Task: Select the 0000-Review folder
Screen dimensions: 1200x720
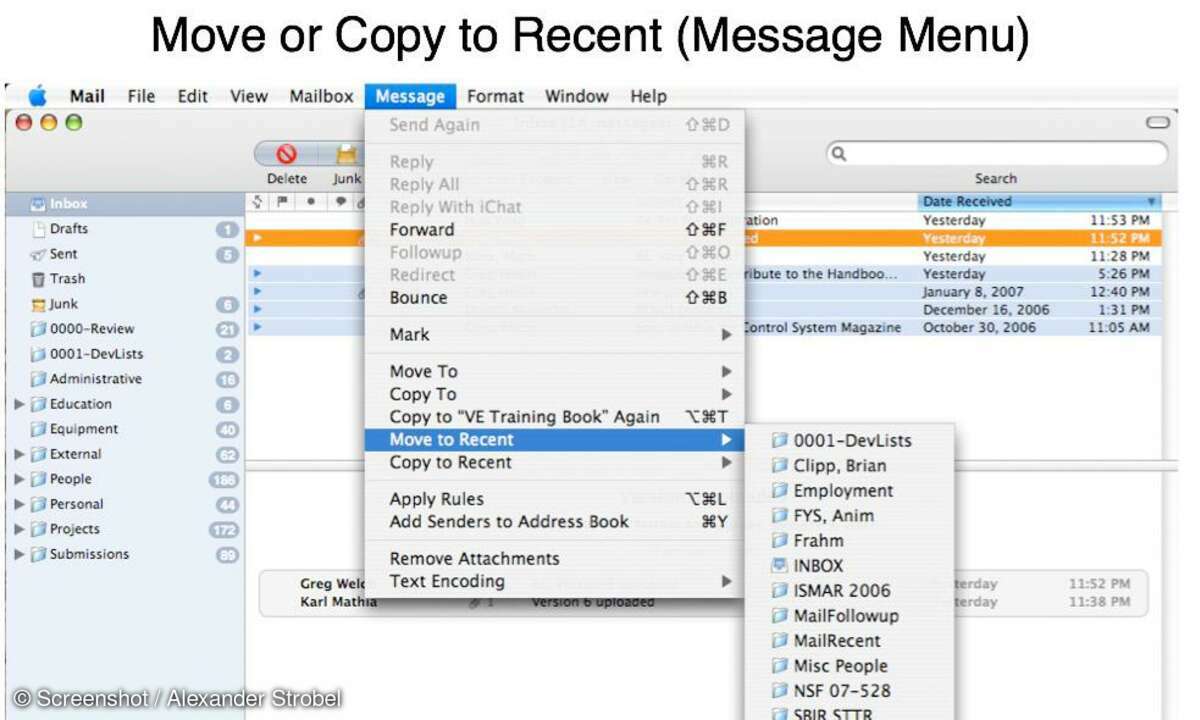Action: coord(91,329)
